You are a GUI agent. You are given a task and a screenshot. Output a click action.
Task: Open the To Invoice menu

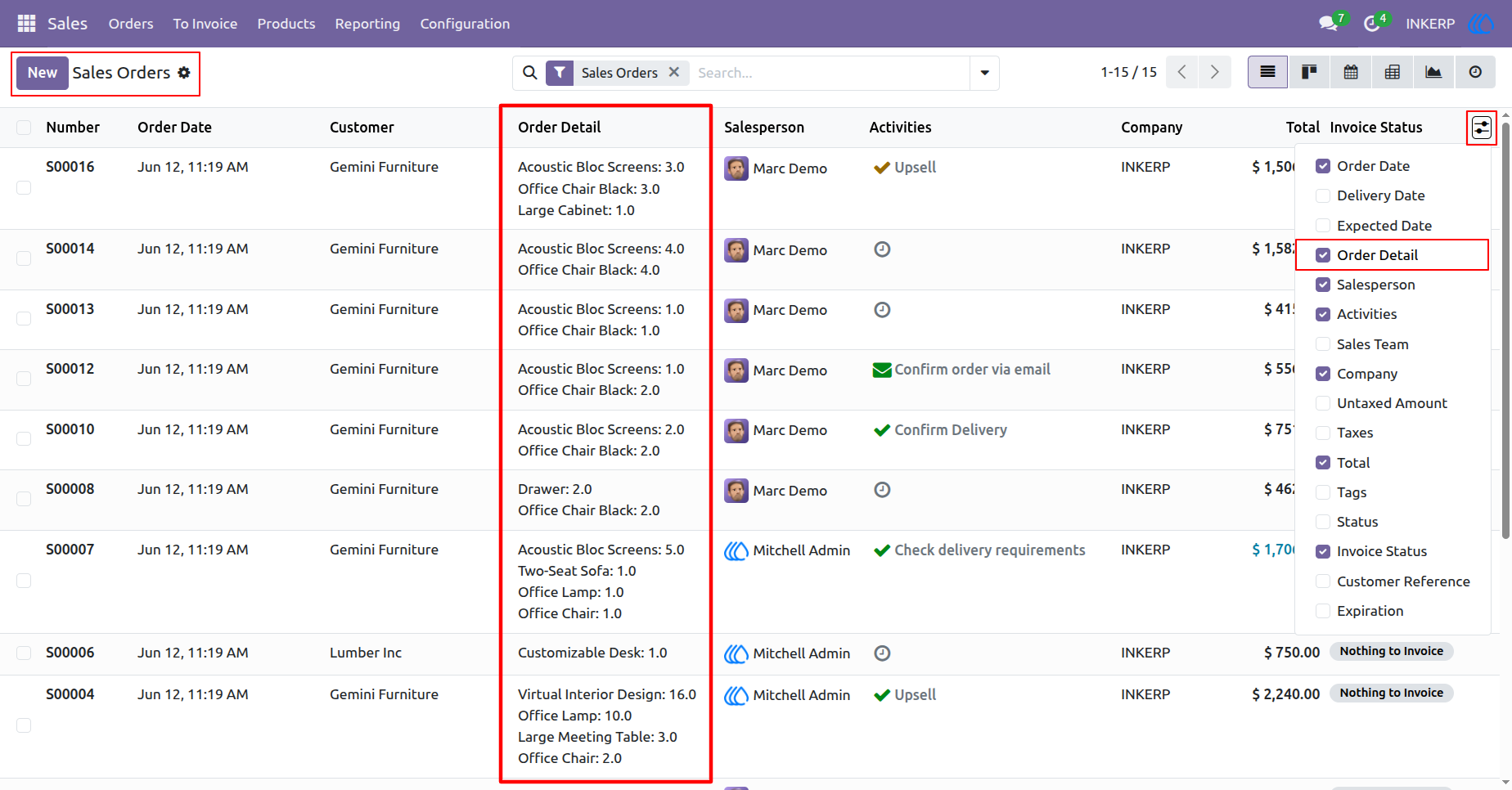[x=205, y=24]
